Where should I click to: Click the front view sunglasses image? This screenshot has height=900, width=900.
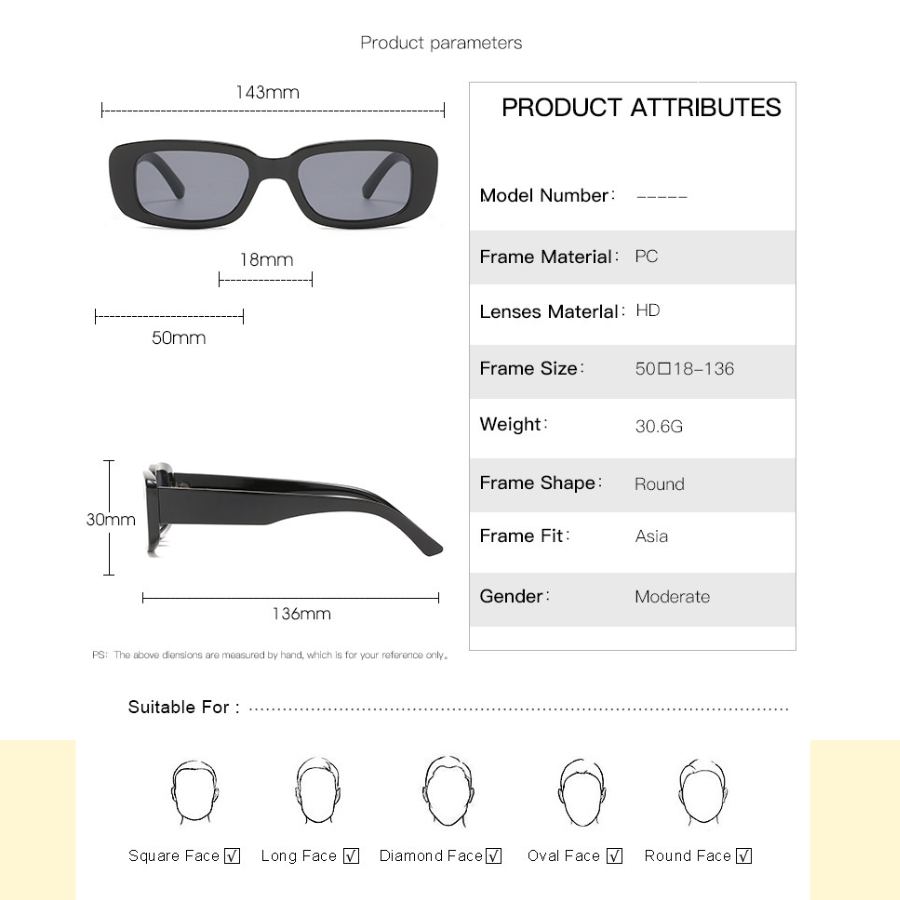[x=273, y=184]
